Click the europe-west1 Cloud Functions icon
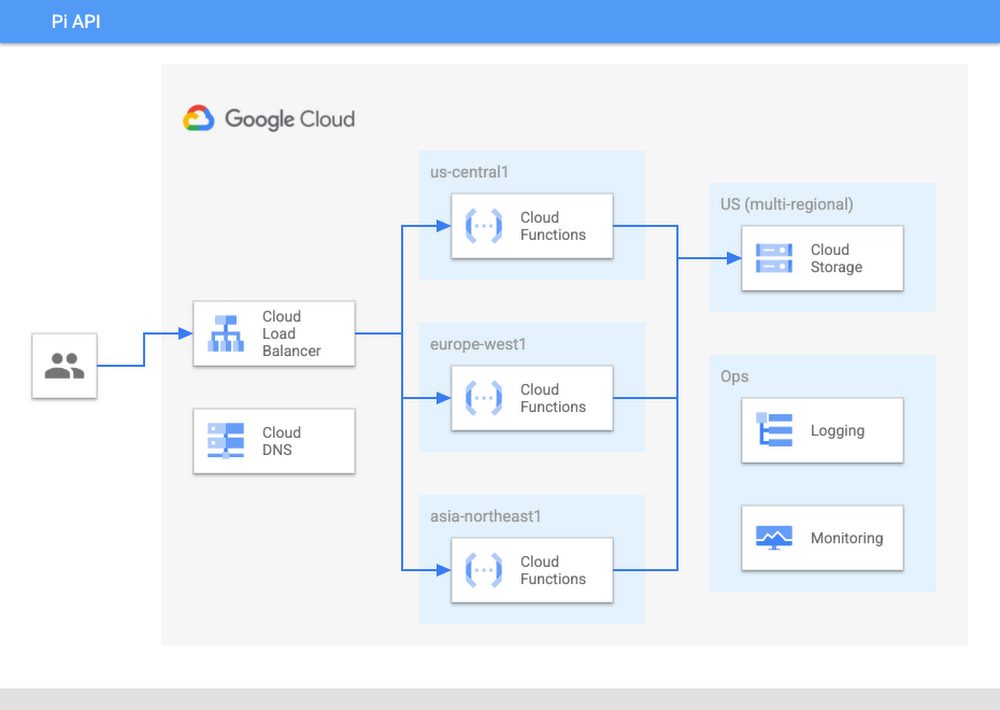Image resolution: width=1000 pixels, height=710 pixels. (x=483, y=398)
